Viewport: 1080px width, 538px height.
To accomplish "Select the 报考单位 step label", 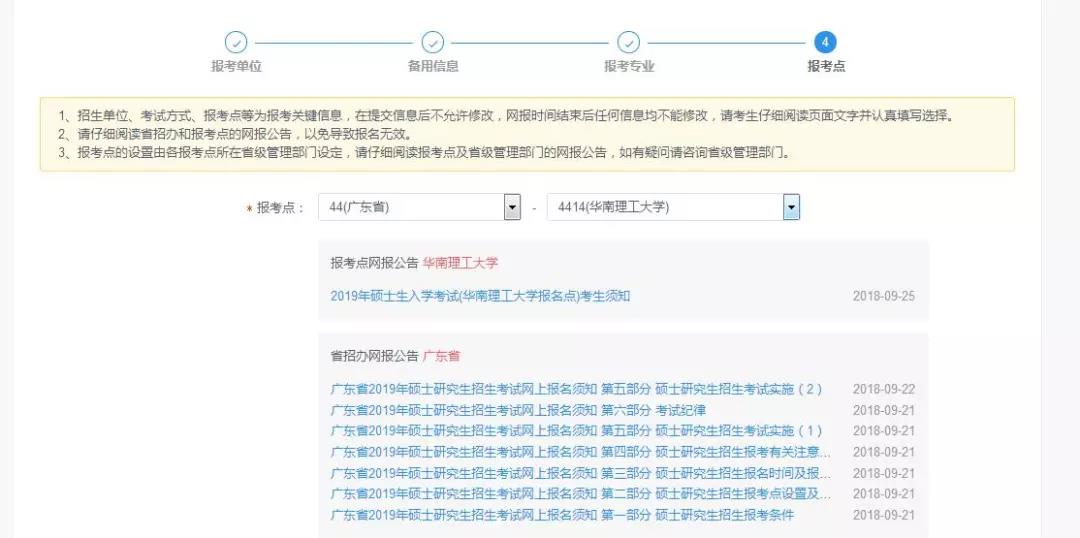I will tap(235, 66).
